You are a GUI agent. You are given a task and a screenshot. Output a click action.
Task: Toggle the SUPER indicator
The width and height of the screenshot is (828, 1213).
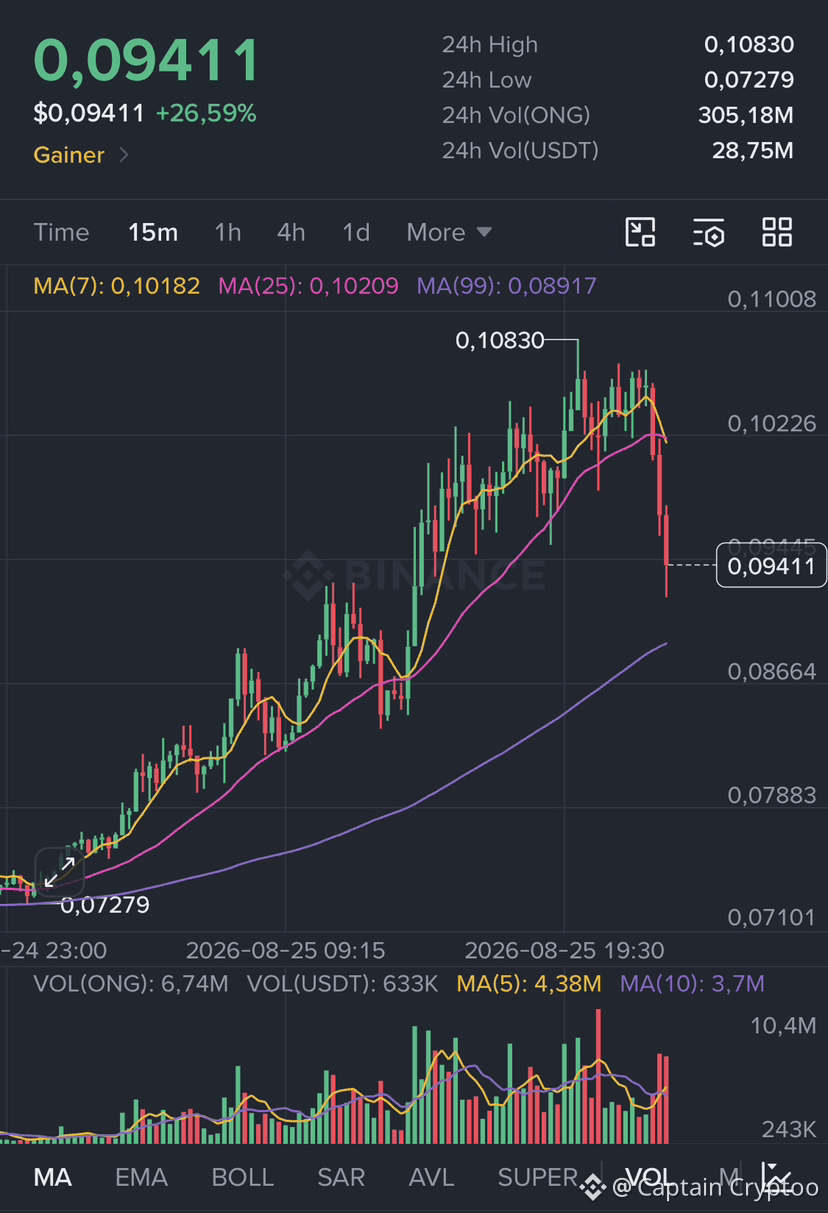tap(538, 1177)
